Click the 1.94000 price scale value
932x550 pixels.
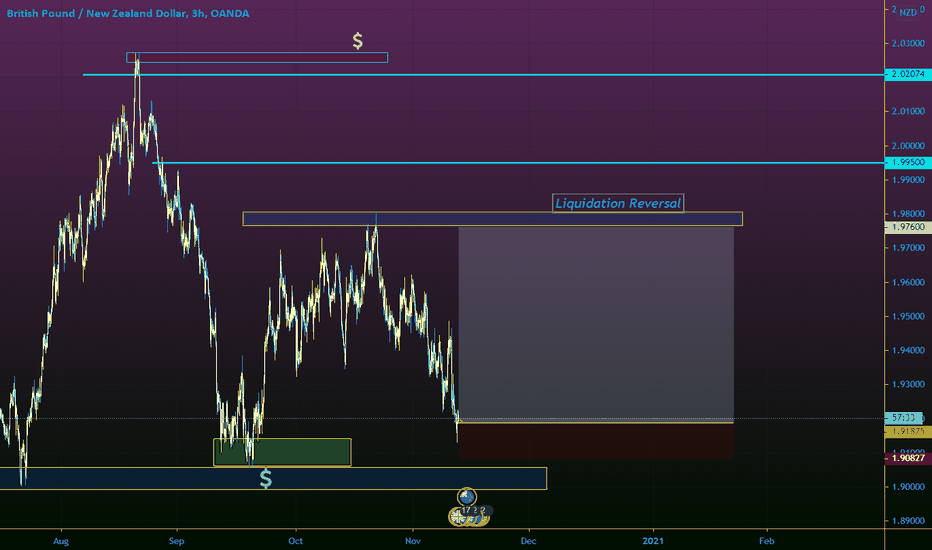908,350
